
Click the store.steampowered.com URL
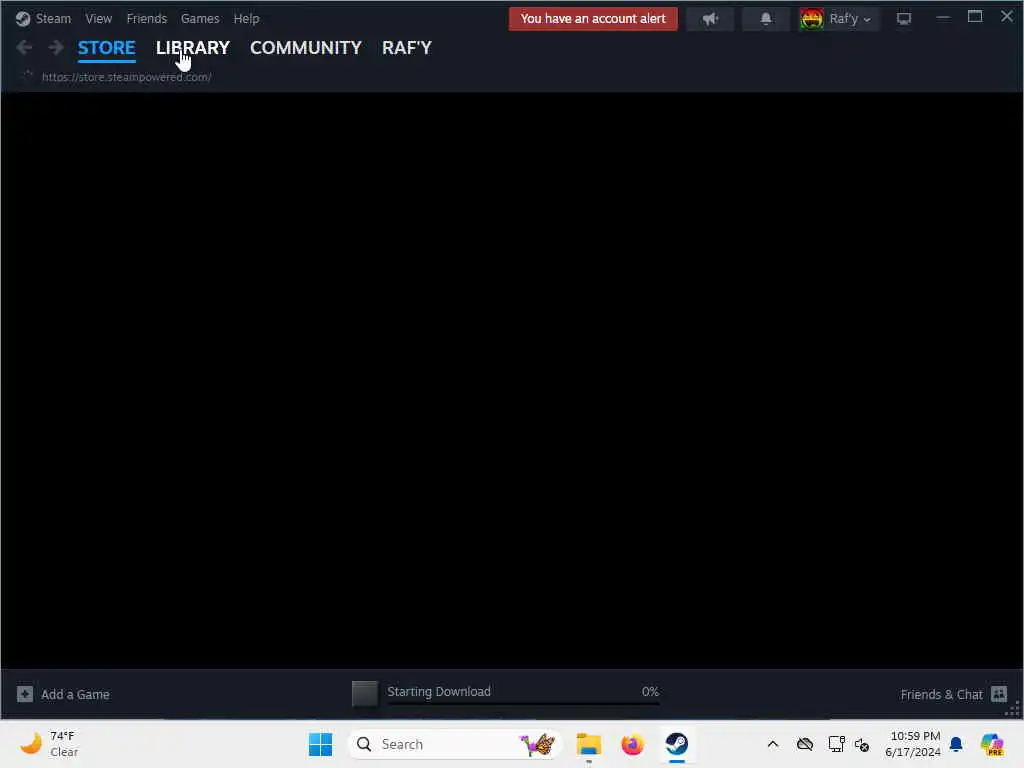[127, 77]
